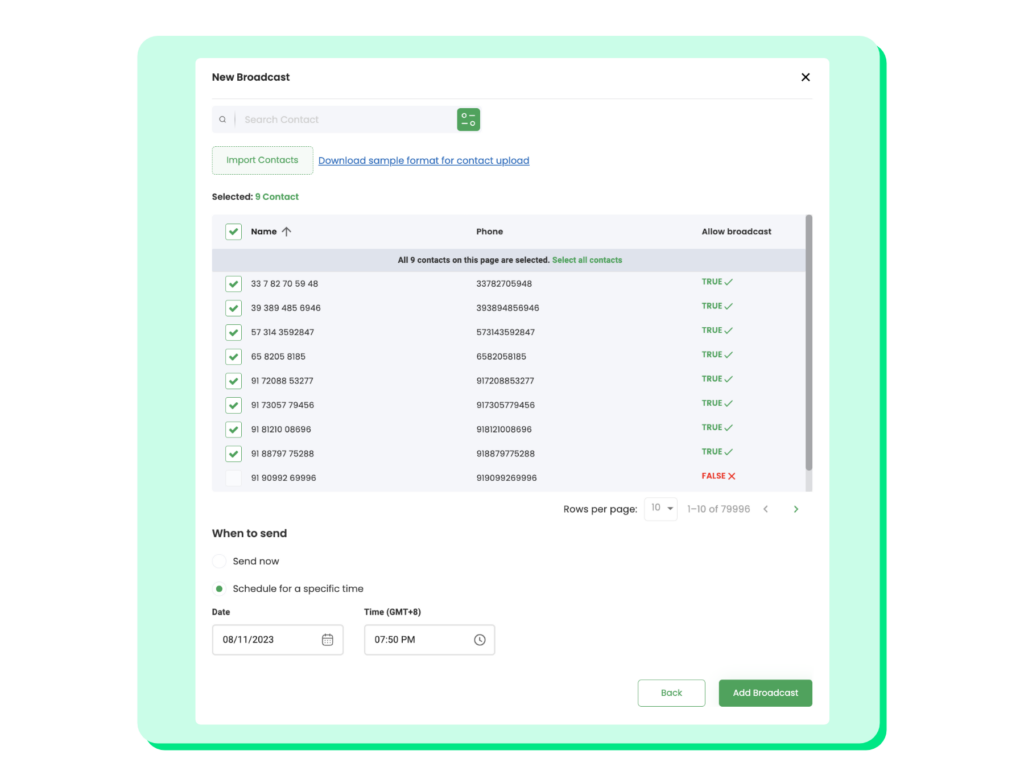Select Schedule for a specific time

pyautogui.click(x=220, y=589)
